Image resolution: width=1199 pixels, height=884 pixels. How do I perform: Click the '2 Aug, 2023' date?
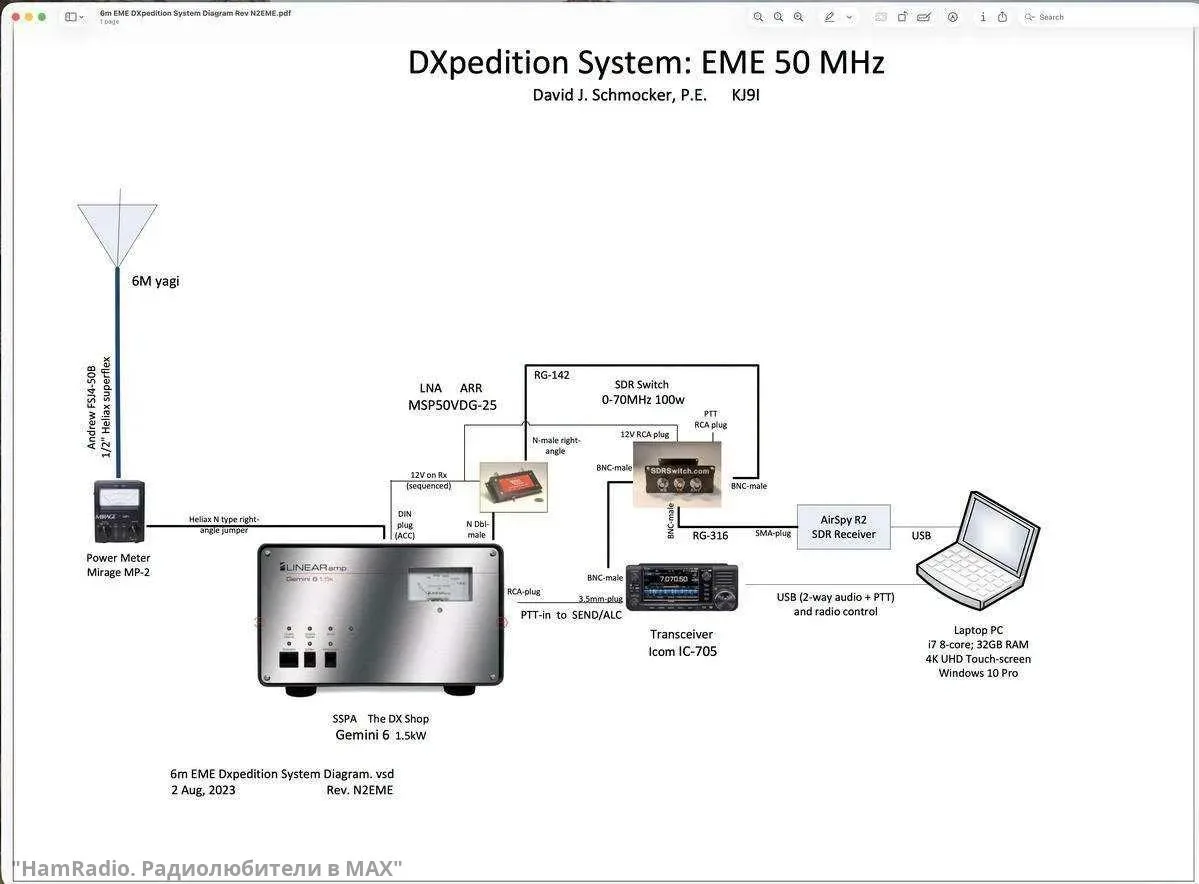[203, 791]
